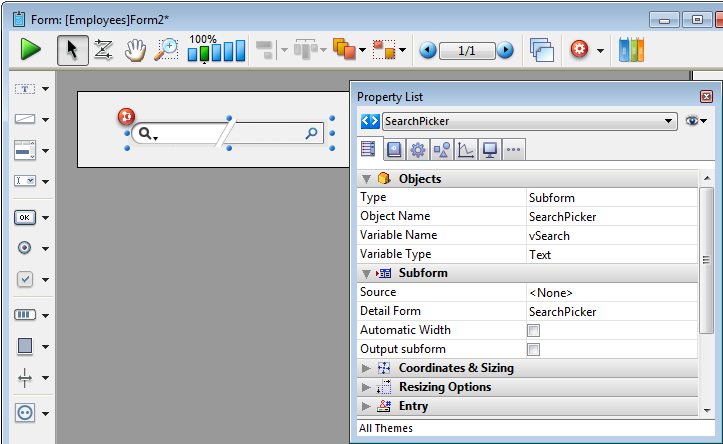Image resolution: width=723 pixels, height=444 pixels.
Task: Activate the hand move tool
Action: (x=135, y=50)
